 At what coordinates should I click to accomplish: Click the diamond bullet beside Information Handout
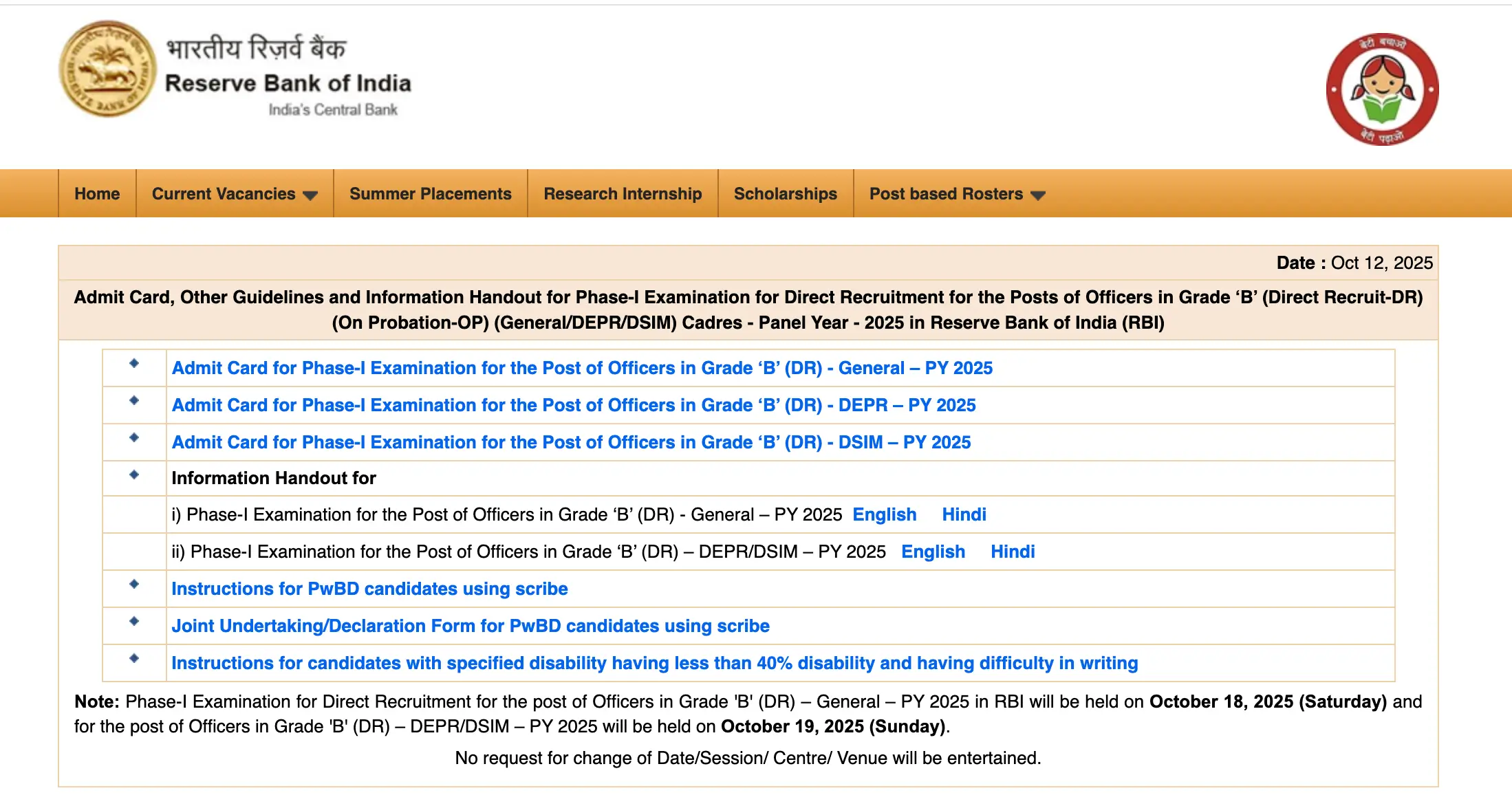(133, 474)
